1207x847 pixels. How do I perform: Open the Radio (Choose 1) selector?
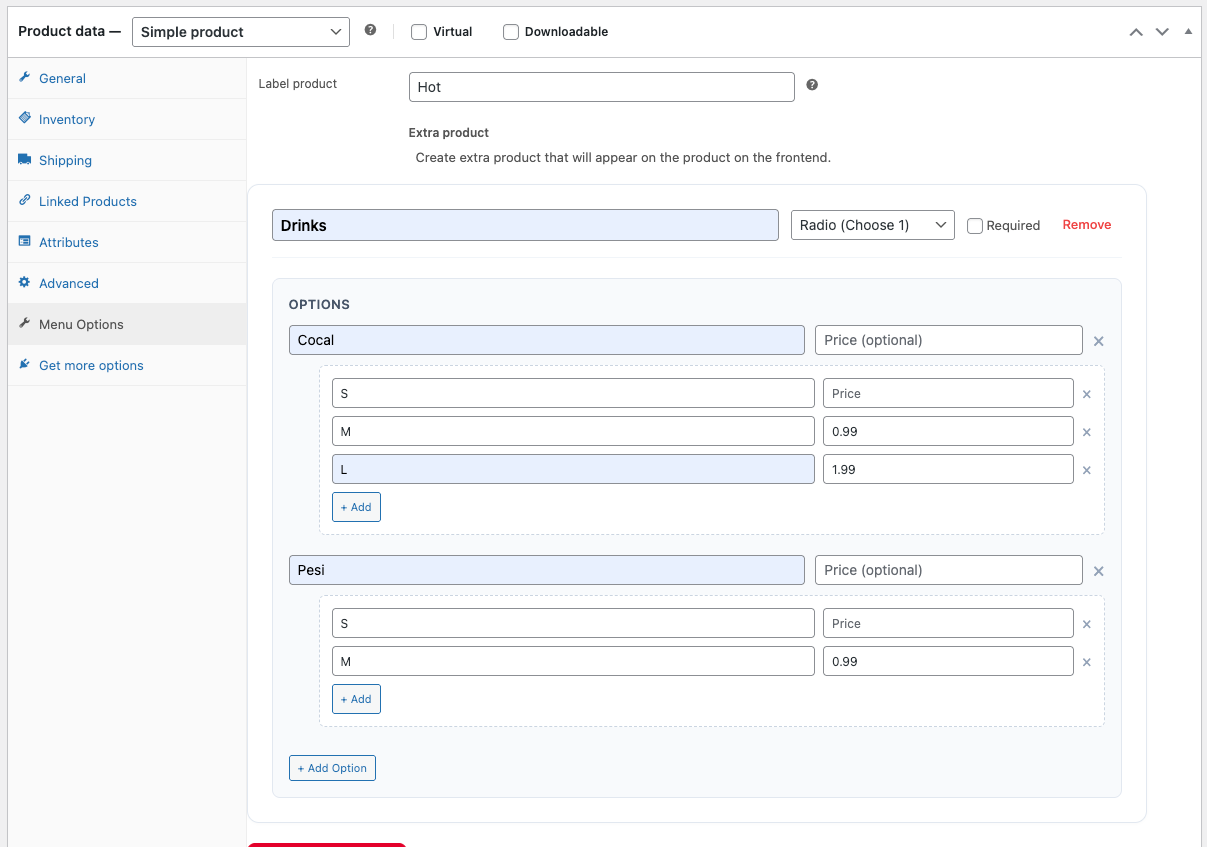coord(872,225)
